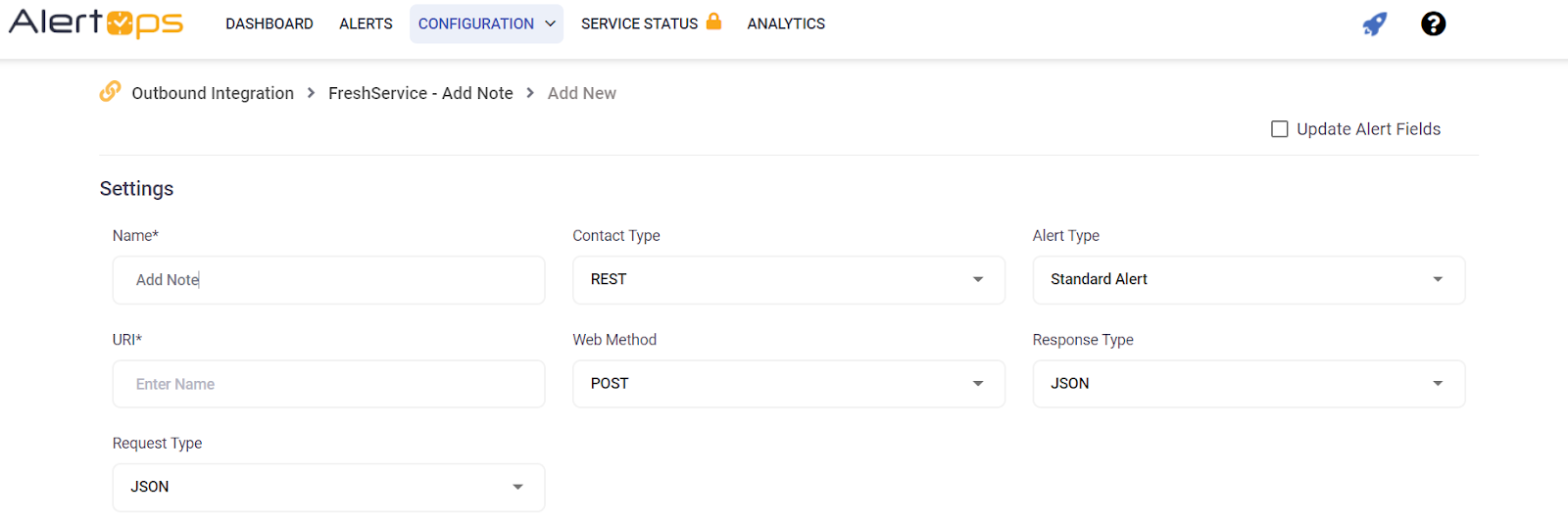Image resolution: width=1568 pixels, height=521 pixels.
Task: Click the orange link icon in breadcrumb
Action: (110, 92)
